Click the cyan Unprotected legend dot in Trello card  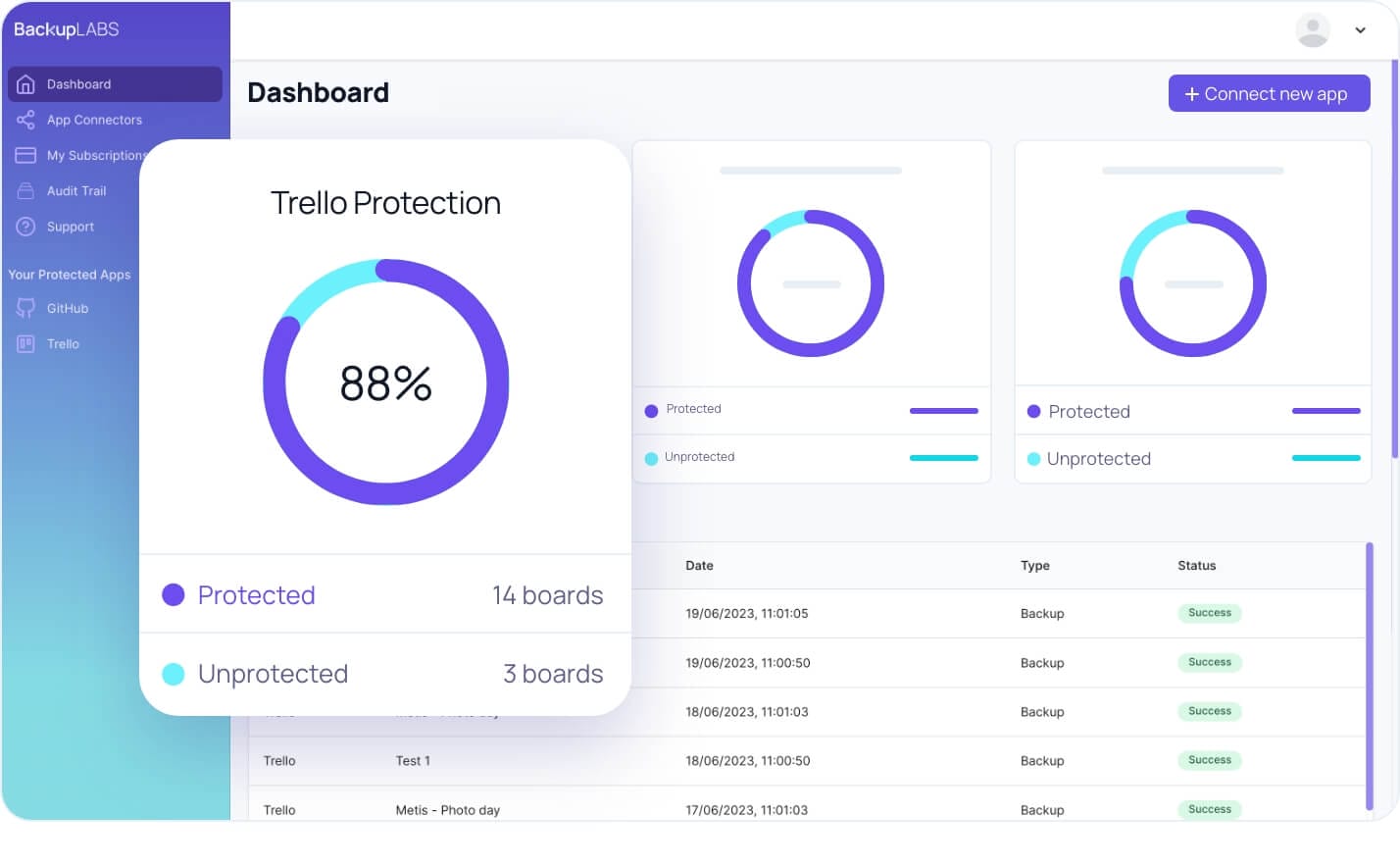coord(174,674)
